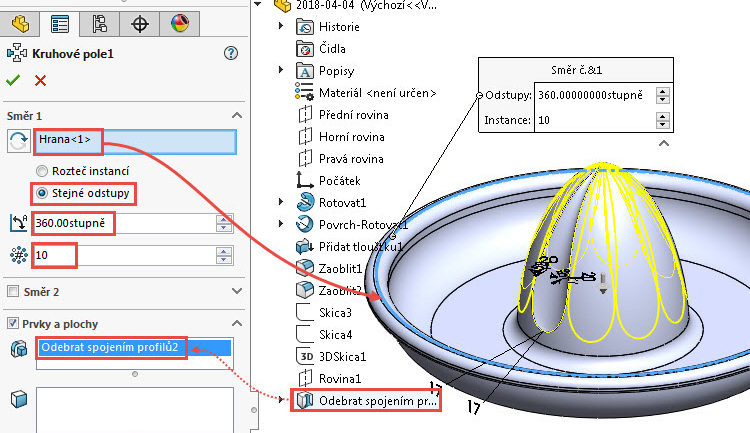Expand the Popisy tree node

(x=281, y=70)
